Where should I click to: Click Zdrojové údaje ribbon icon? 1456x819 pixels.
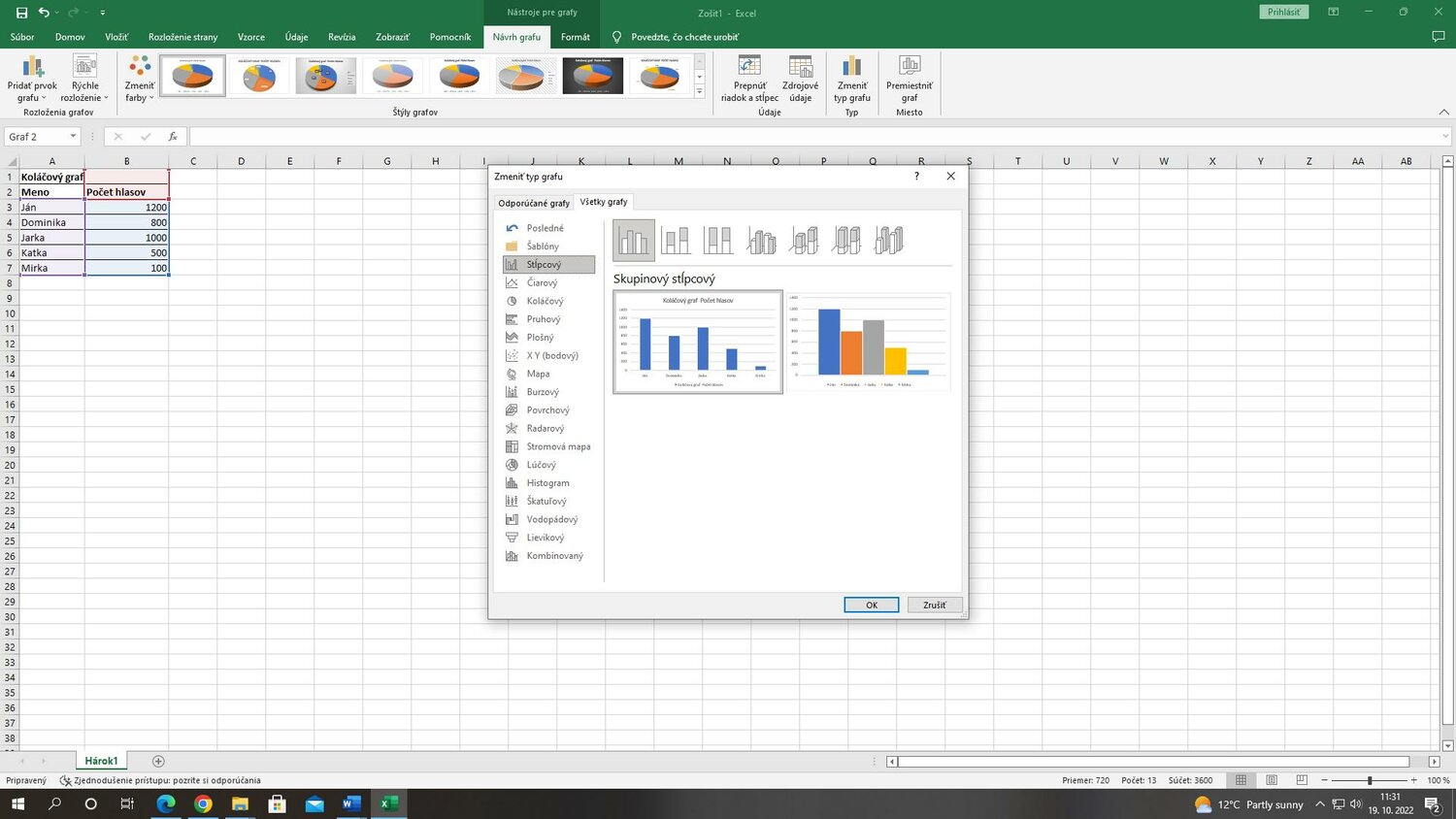coord(800,79)
